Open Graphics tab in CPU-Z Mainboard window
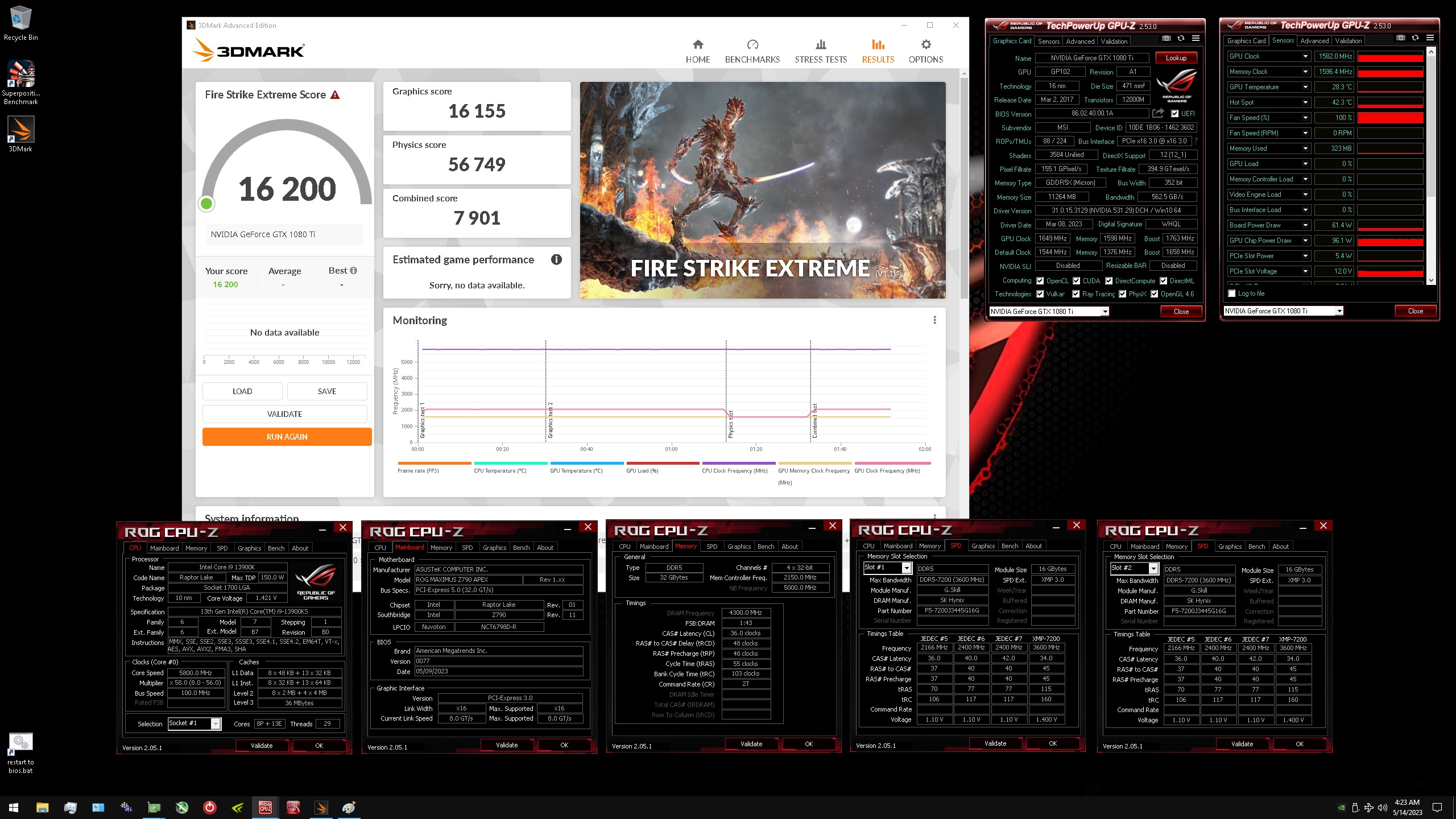The image size is (1456, 819). (x=494, y=548)
